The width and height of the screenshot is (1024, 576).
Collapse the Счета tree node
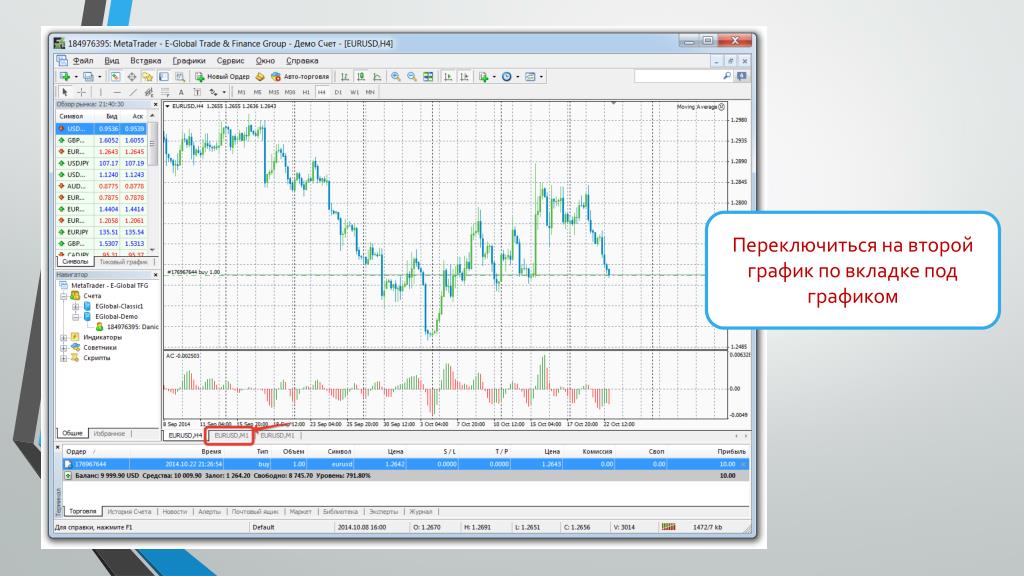[x=63, y=296]
